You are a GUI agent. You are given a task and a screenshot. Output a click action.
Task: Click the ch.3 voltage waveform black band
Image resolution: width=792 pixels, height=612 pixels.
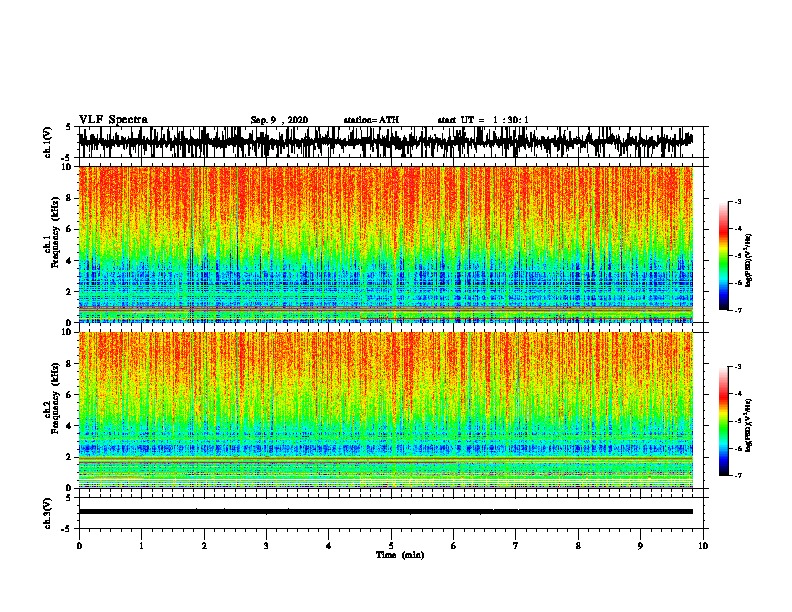point(385,512)
